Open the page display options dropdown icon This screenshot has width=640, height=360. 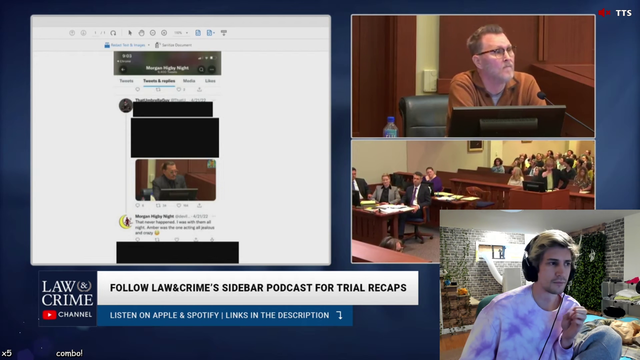click(x=211, y=33)
